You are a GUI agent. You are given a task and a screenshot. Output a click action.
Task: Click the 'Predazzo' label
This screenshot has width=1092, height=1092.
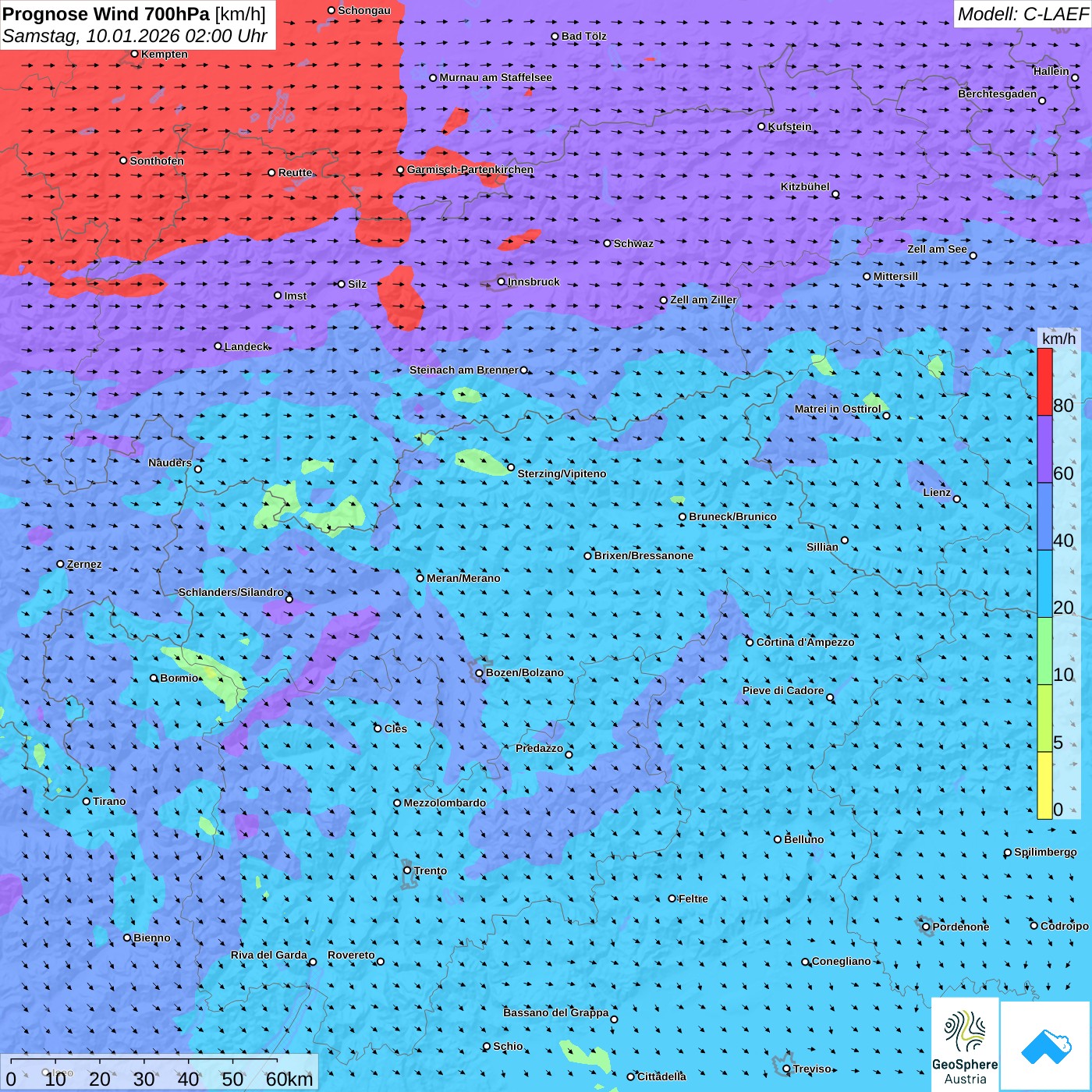pos(539,748)
